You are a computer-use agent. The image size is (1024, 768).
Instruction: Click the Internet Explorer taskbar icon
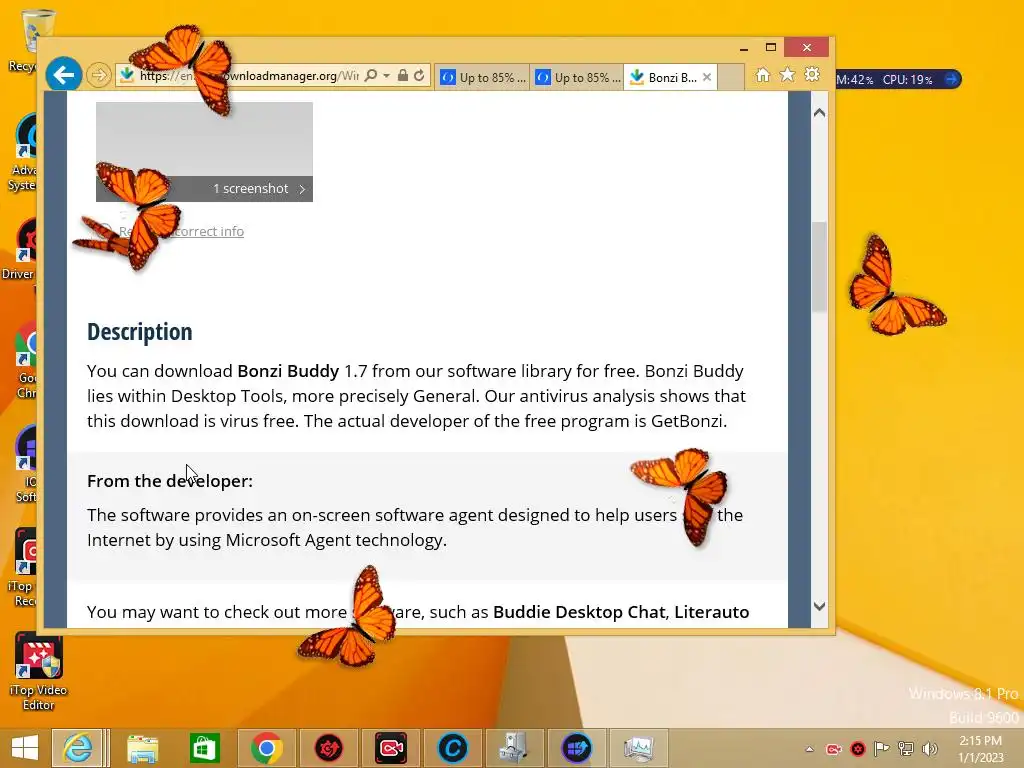[77, 748]
